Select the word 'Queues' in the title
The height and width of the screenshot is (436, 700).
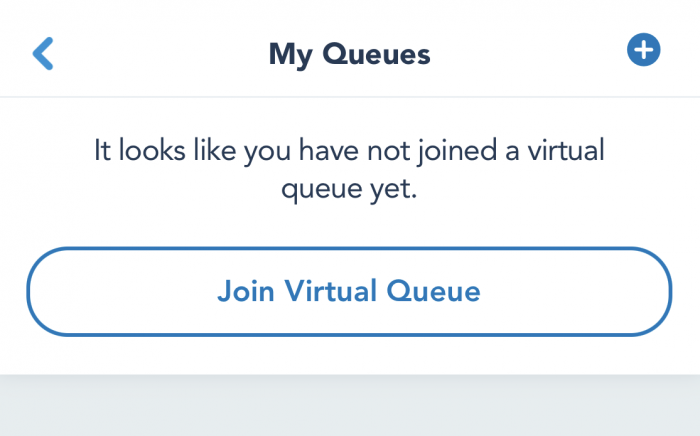click(x=376, y=54)
